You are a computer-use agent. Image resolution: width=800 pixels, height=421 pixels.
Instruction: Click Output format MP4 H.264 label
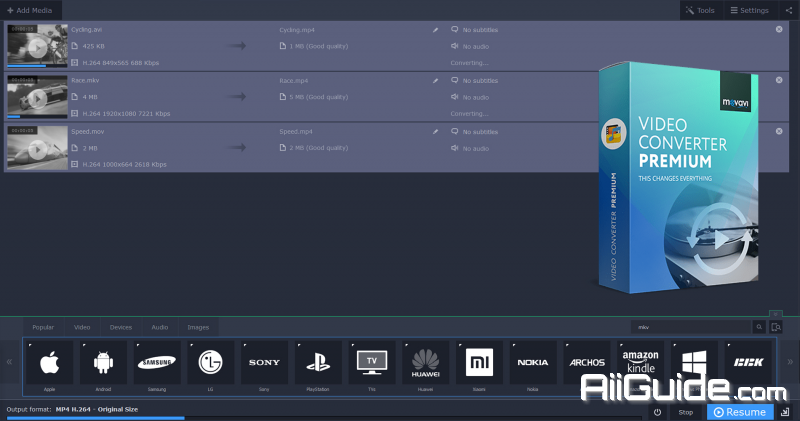72,409
